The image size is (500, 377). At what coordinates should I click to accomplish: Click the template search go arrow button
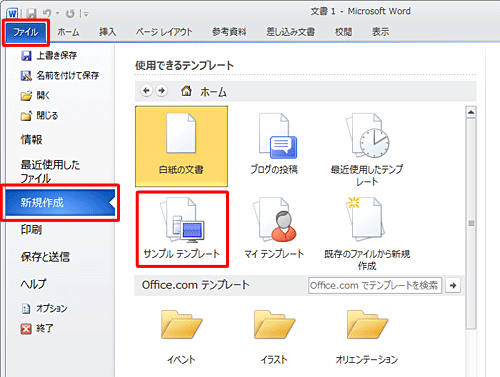pyautogui.click(x=453, y=285)
